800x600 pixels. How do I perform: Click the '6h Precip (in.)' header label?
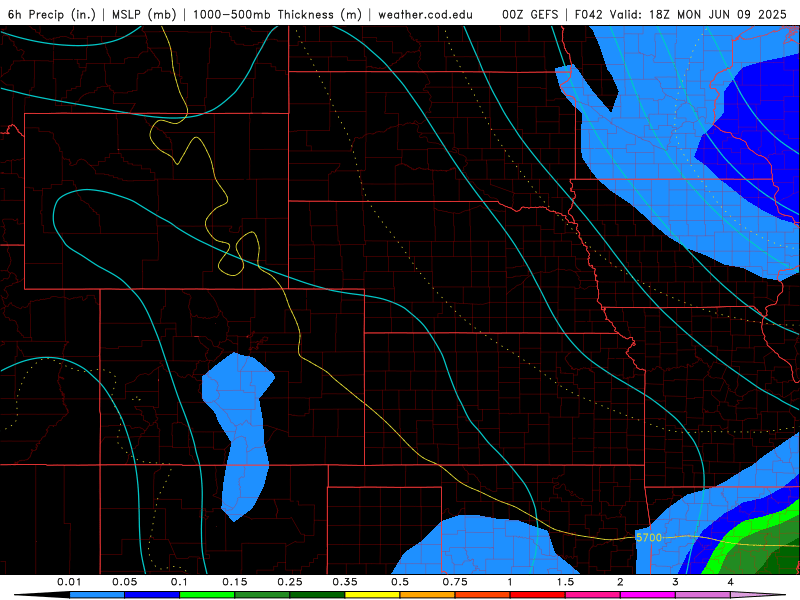pyautogui.click(x=52, y=14)
